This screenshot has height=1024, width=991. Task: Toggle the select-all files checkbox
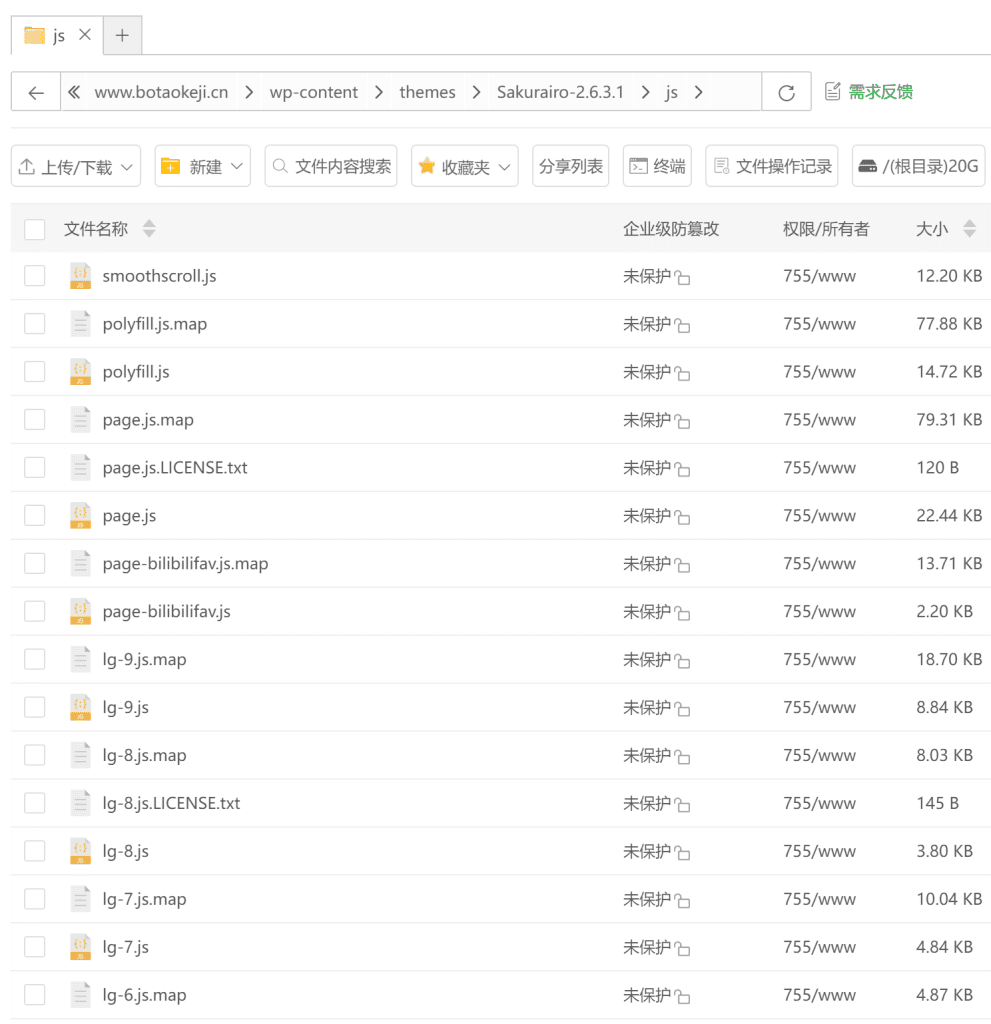coord(35,229)
